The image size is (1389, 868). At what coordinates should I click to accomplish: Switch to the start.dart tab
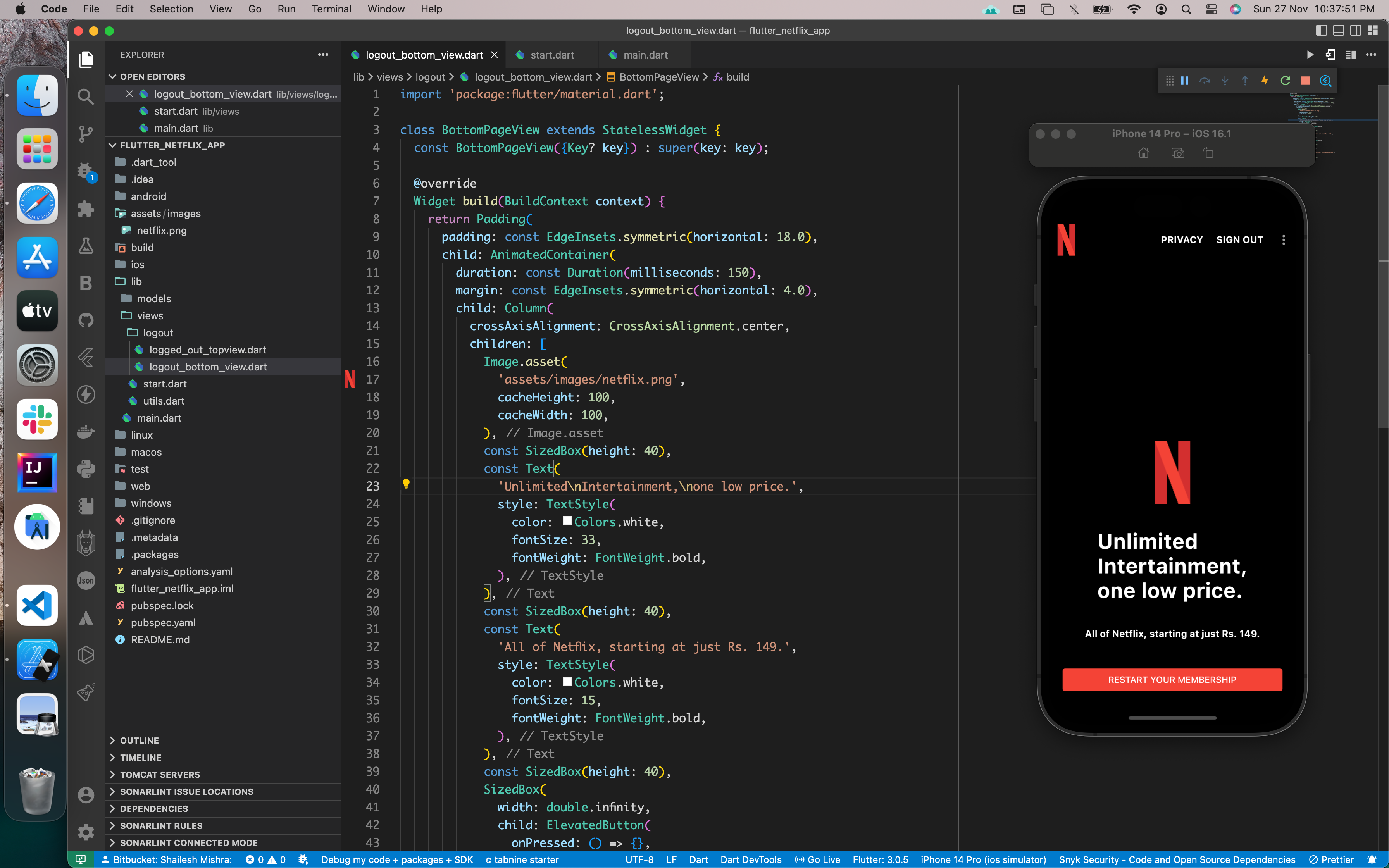(x=551, y=55)
